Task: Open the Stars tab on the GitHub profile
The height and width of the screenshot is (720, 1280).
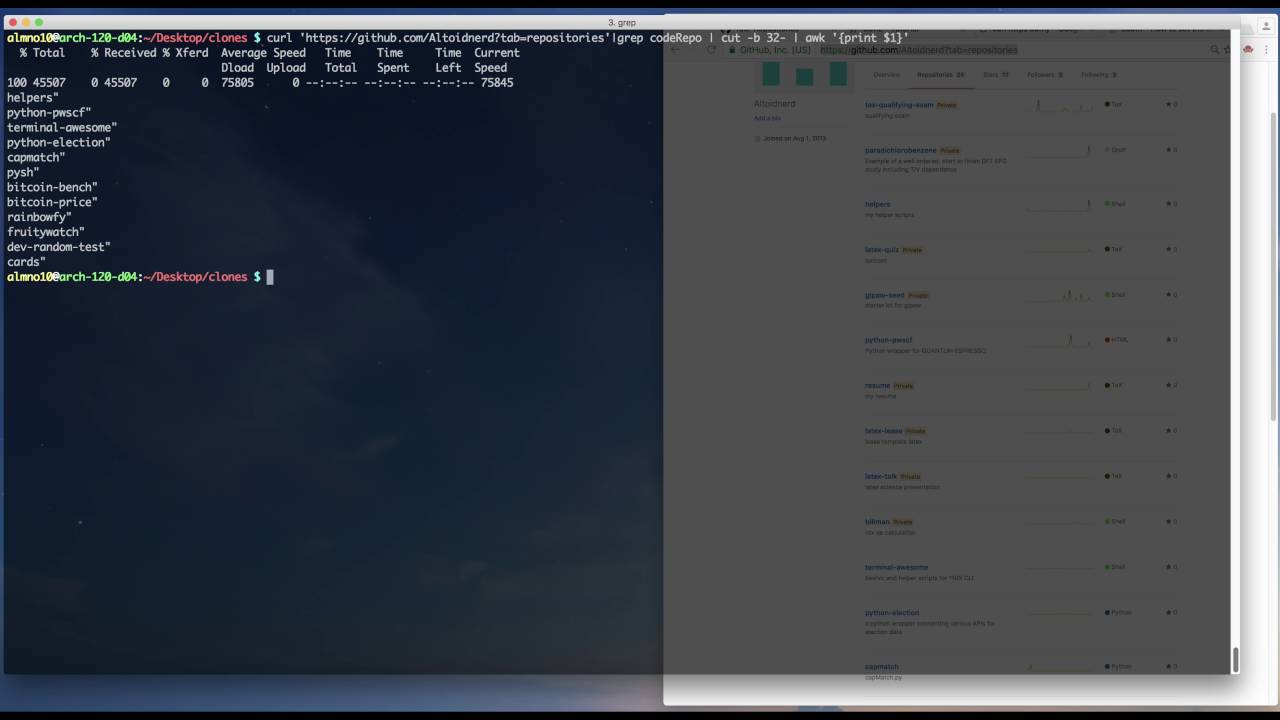Action: tap(996, 75)
